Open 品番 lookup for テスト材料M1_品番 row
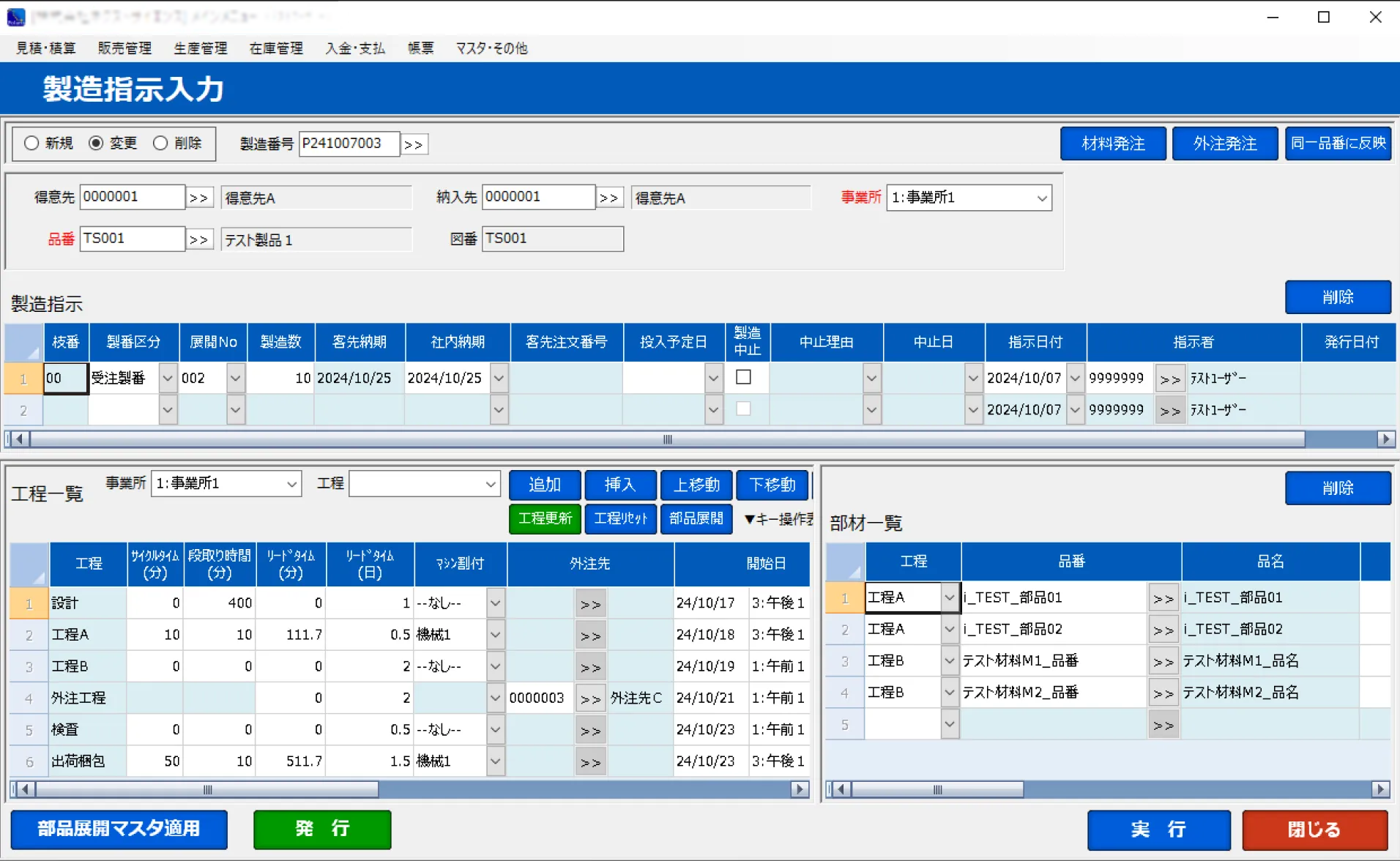This screenshot has width=1400, height=861. click(1163, 662)
